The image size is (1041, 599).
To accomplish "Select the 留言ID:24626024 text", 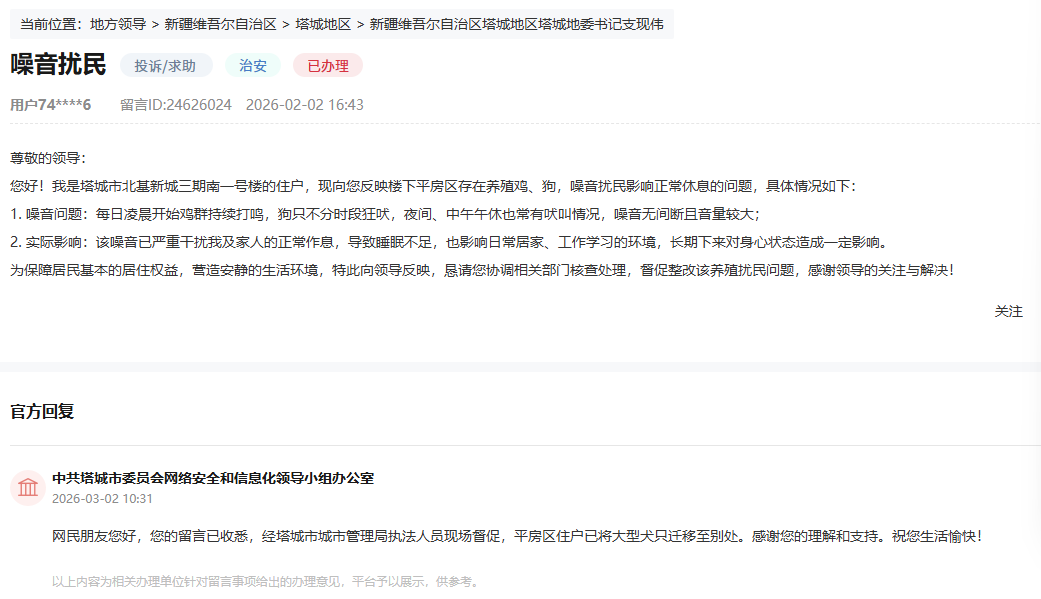I will pyautogui.click(x=176, y=105).
